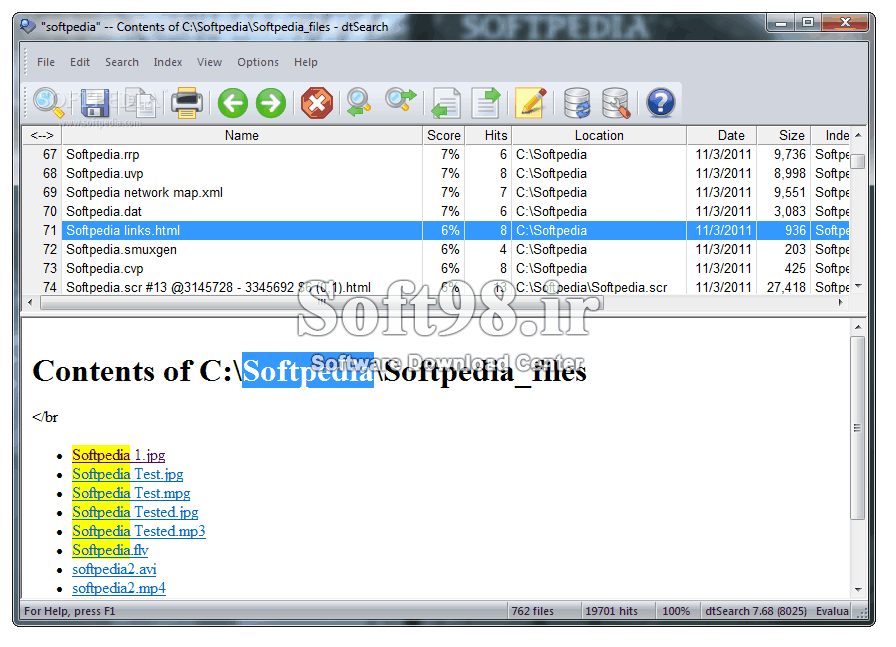Open the document editor with the pencil icon
Screen dimensions: 896x647
pos(530,103)
